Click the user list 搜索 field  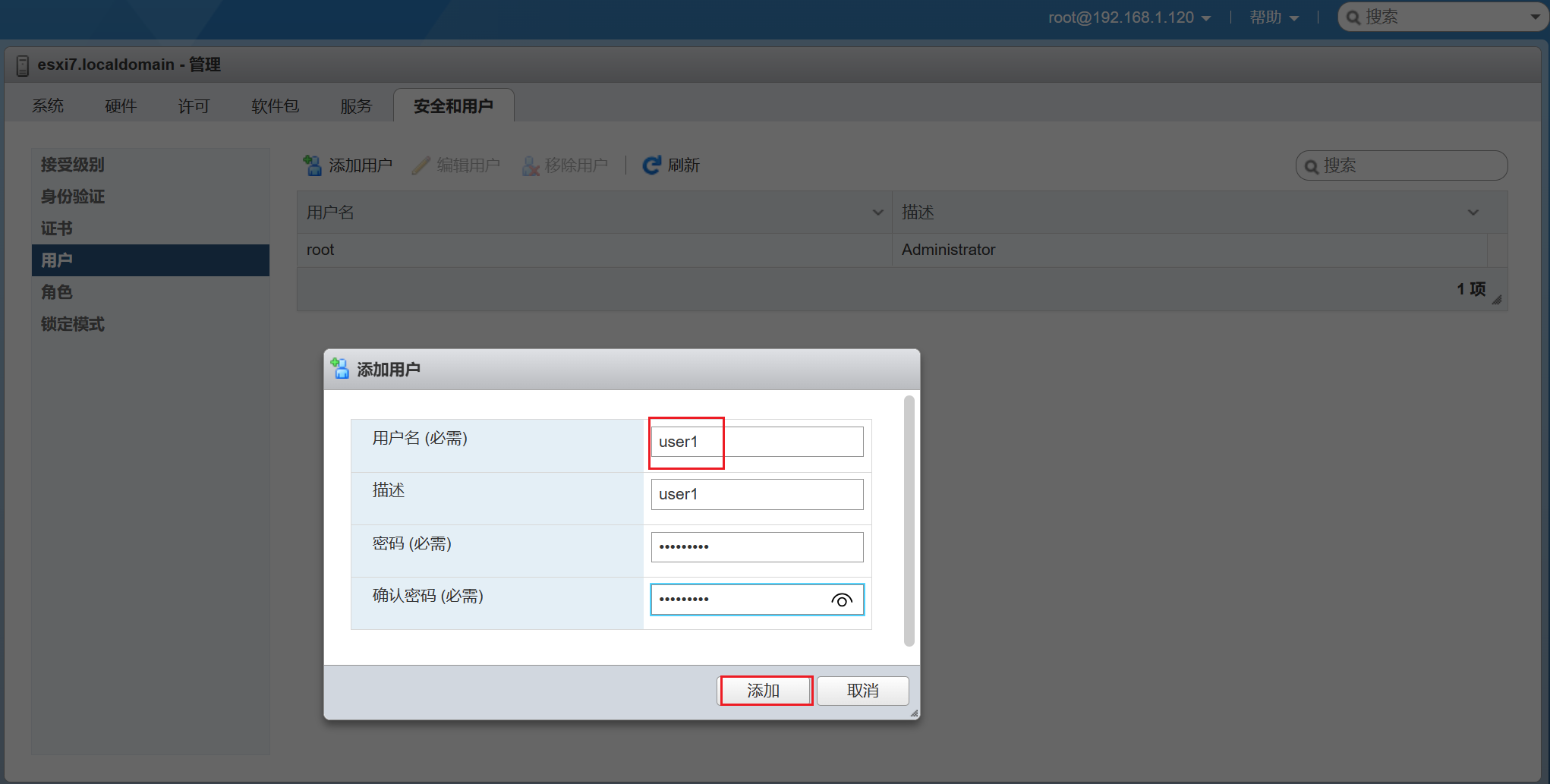(1401, 165)
